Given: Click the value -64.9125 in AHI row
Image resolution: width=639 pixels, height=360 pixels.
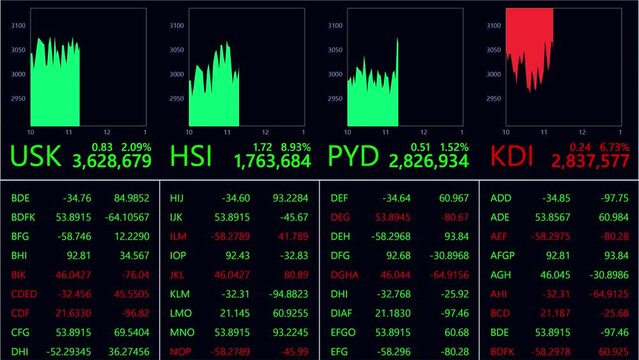Looking at the screenshot, I should (x=609, y=294).
